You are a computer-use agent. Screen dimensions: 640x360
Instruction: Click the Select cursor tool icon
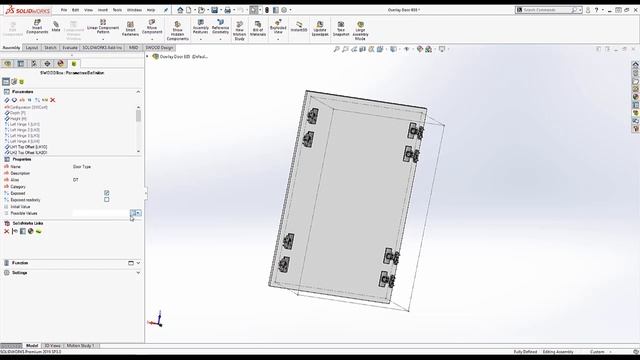click(254, 10)
